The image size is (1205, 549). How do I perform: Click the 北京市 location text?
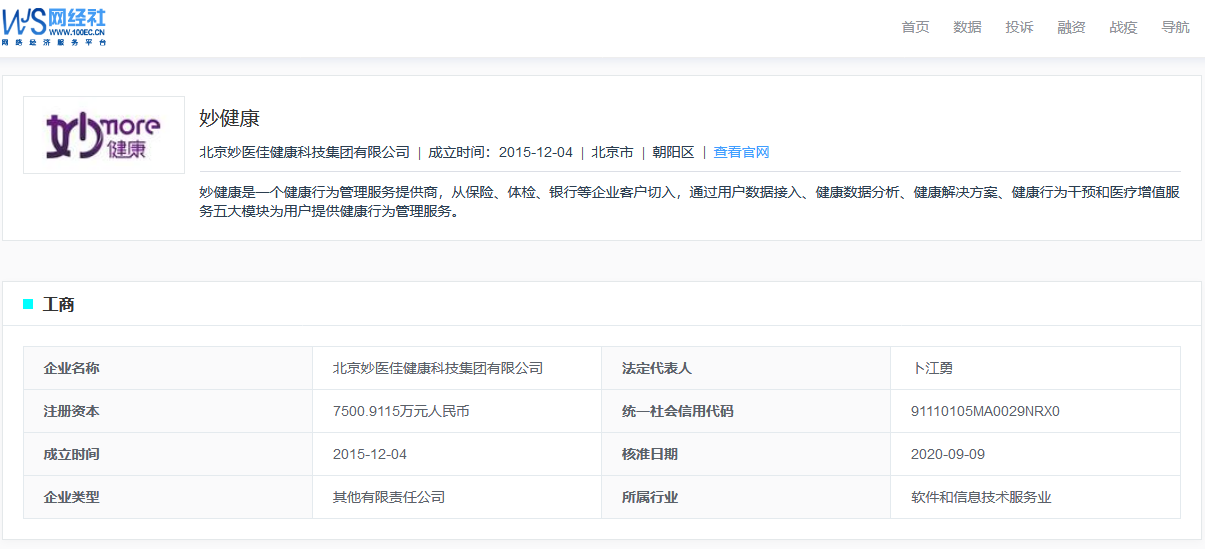(x=612, y=152)
